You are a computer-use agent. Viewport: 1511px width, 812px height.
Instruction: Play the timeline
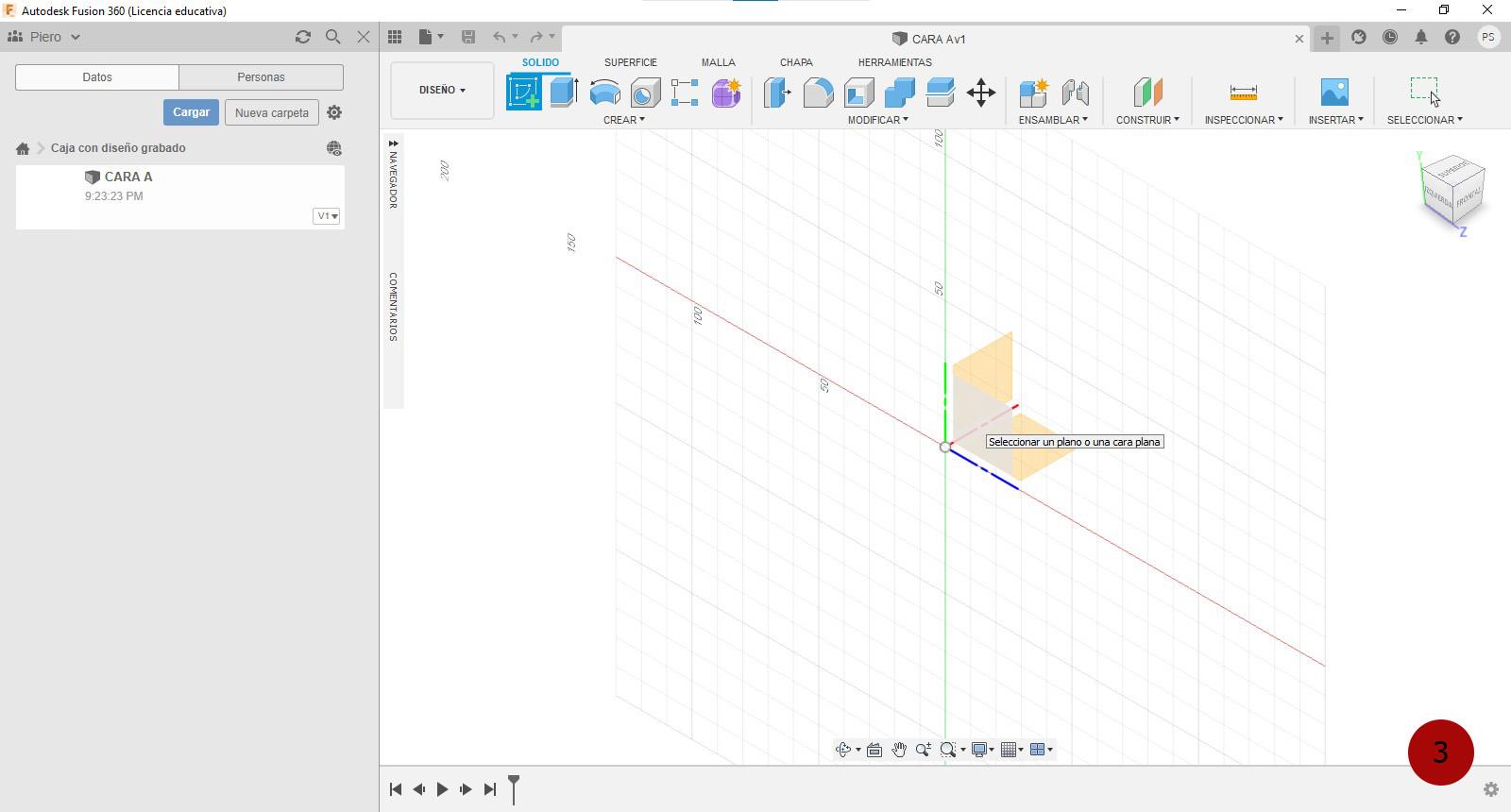click(442, 789)
